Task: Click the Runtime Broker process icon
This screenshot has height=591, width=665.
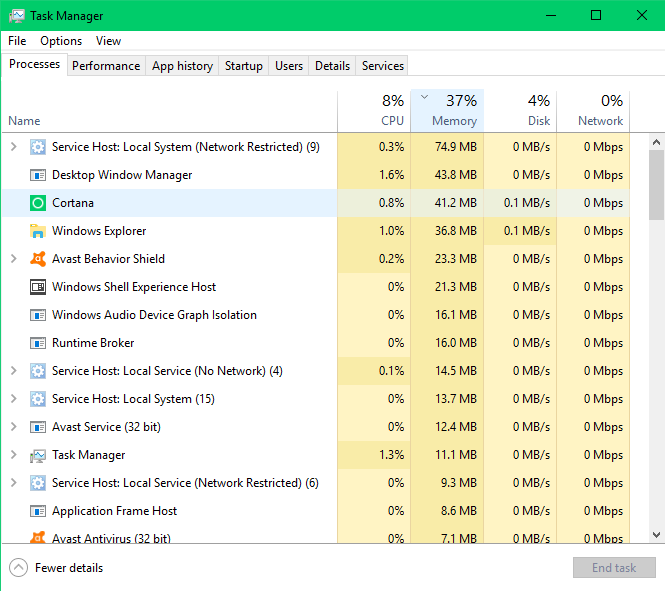Action: click(38, 343)
